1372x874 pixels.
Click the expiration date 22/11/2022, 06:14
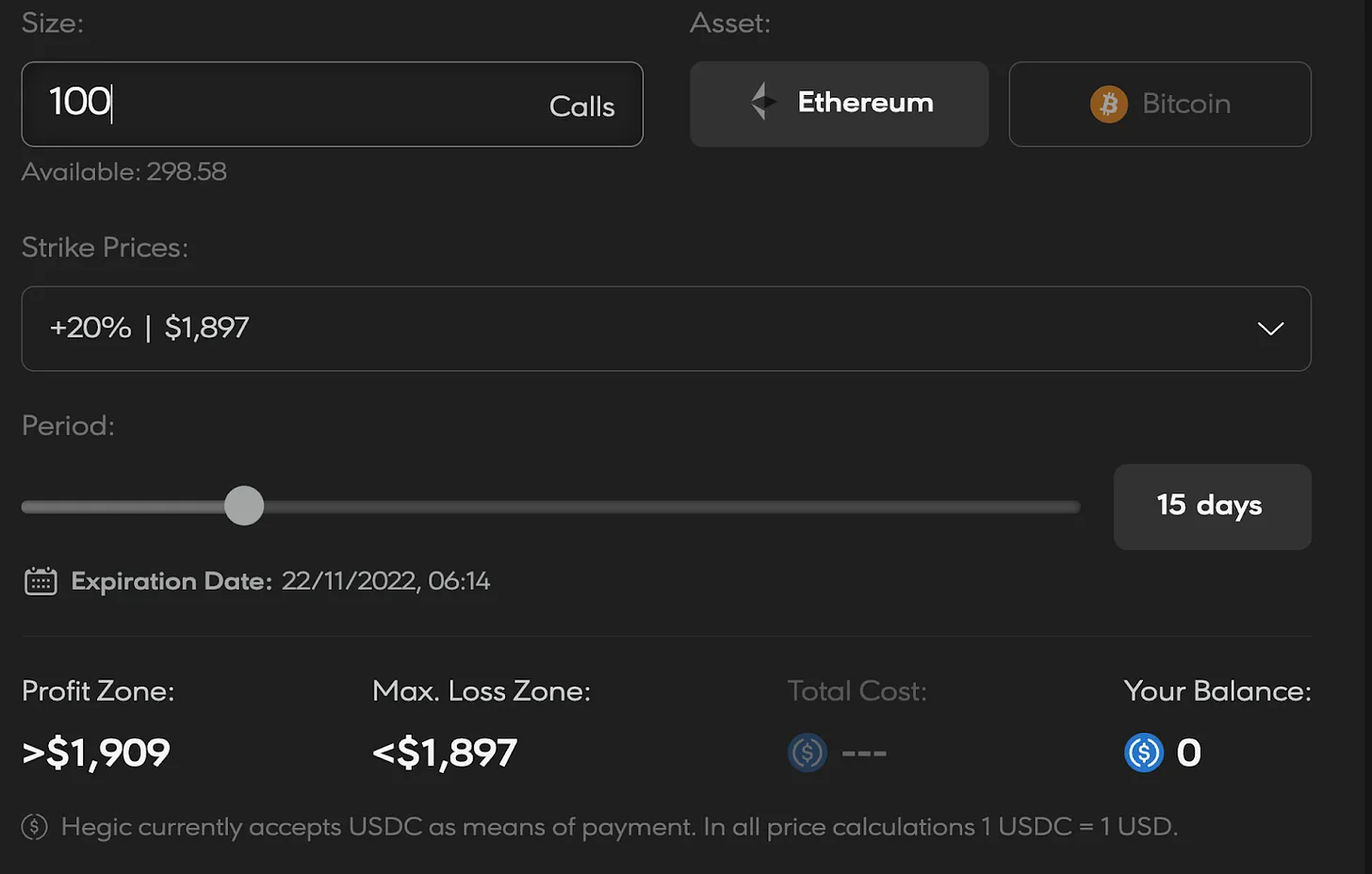[385, 581]
